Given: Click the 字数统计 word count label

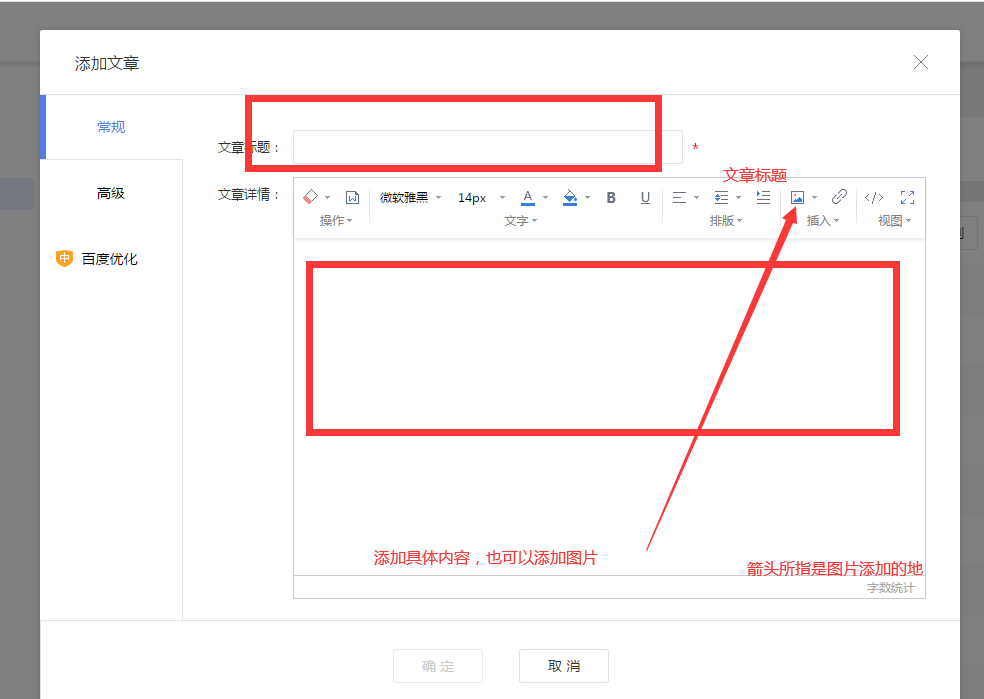Looking at the screenshot, I should (x=891, y=587).
